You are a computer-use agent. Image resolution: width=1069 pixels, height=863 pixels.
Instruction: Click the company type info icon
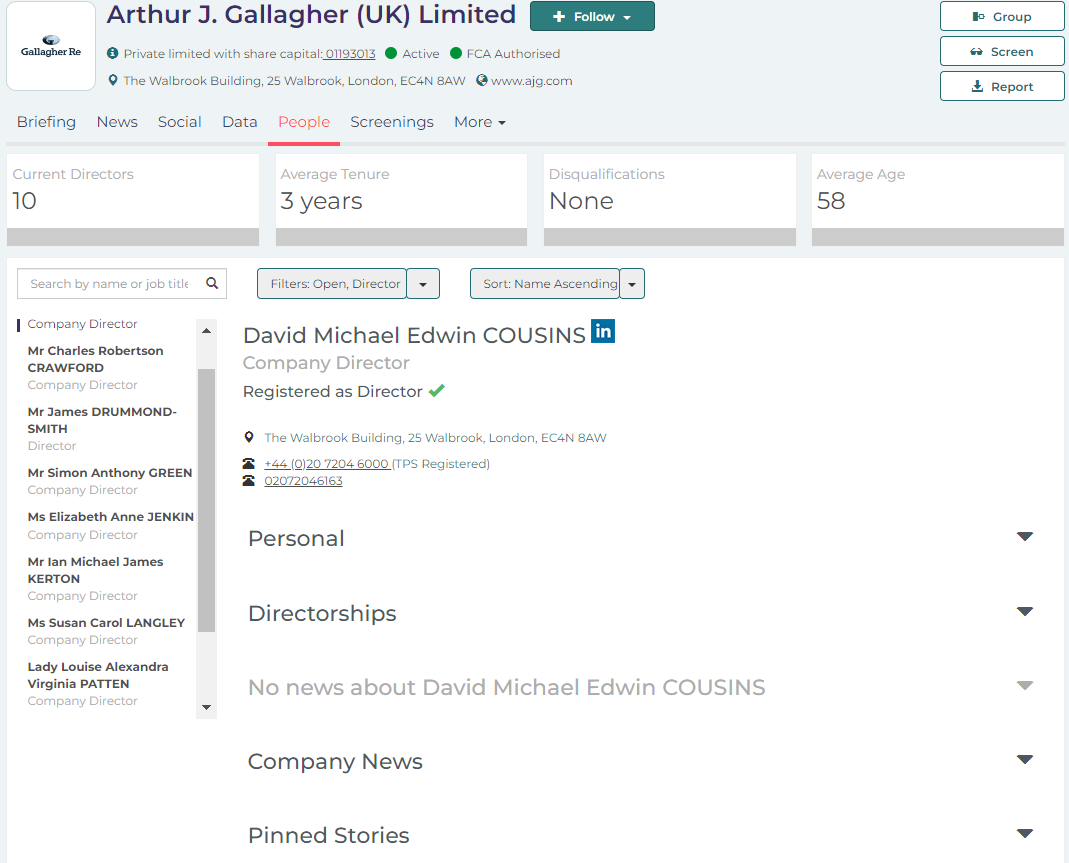tap(112, 53)
